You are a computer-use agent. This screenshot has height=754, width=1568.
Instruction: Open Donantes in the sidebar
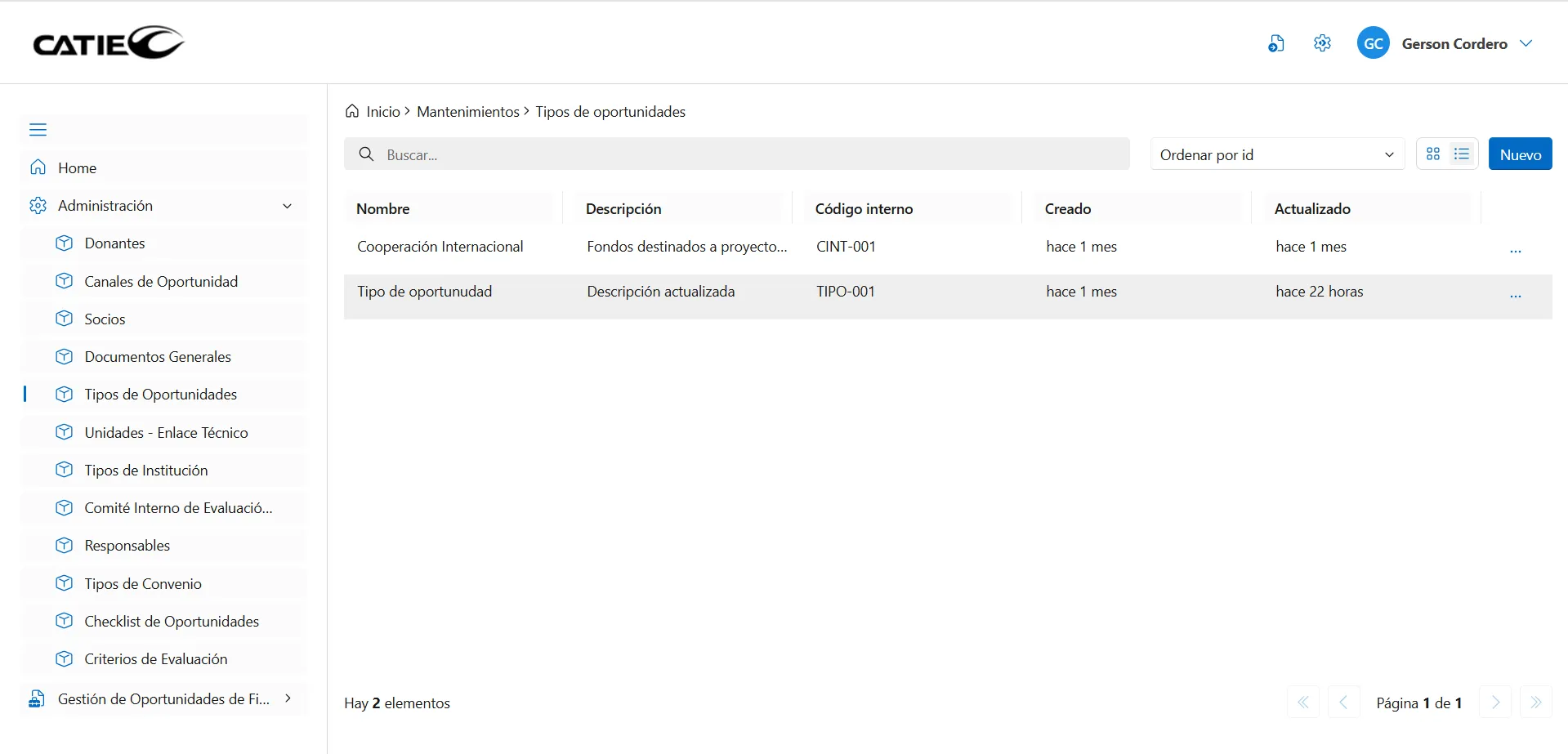[114, 243]
